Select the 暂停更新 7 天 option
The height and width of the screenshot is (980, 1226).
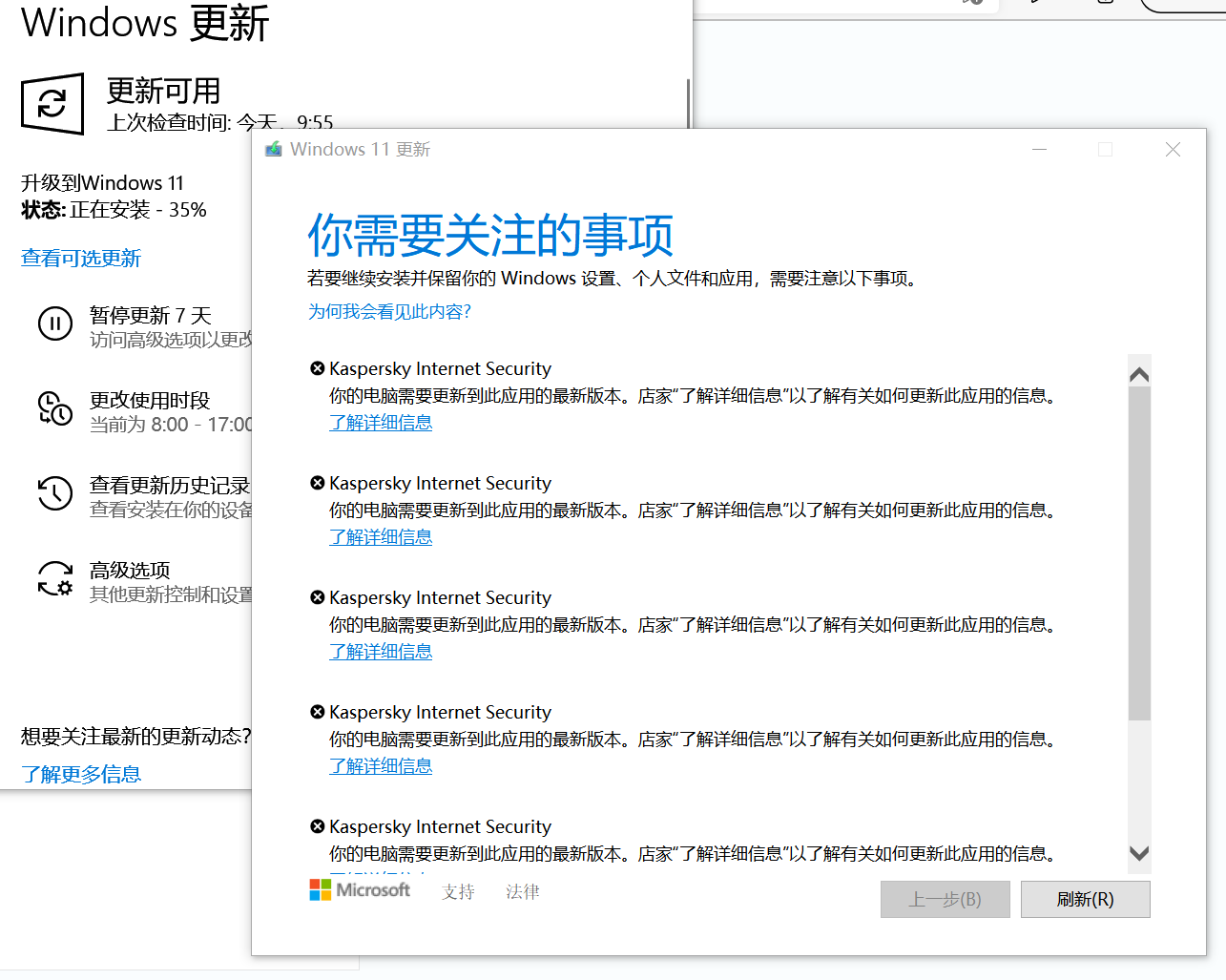pyautogui.click(x=144, y=326)
